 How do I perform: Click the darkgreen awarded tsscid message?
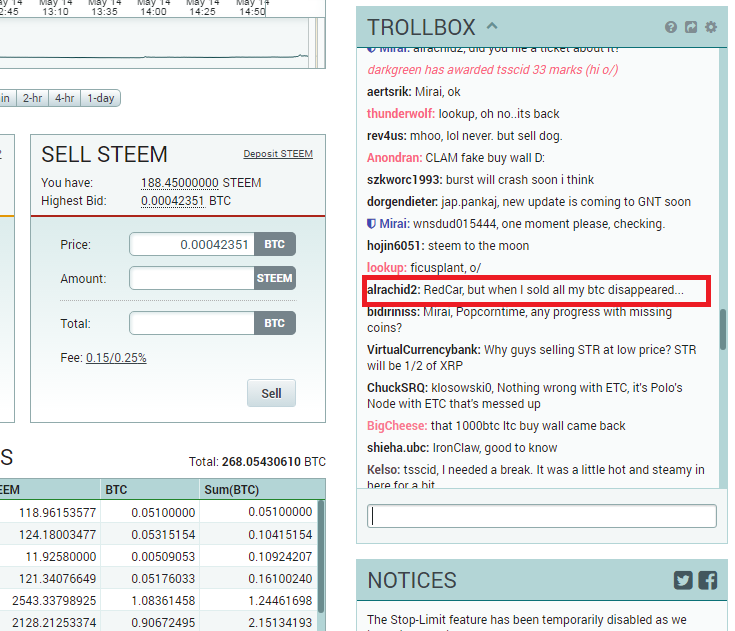pyautogui.click(x=493, y=70)
